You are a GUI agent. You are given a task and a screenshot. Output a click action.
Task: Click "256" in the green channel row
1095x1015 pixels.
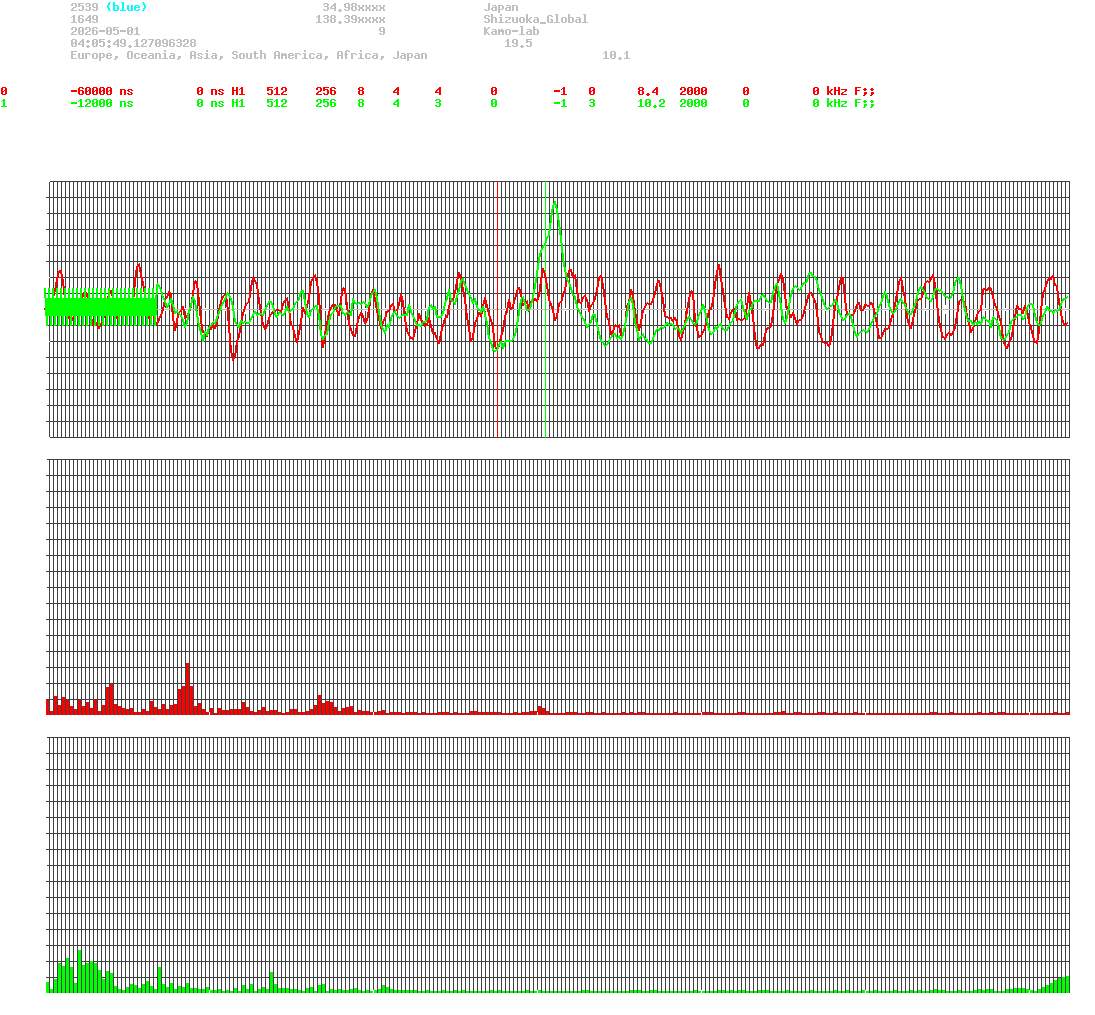(326, 103)
